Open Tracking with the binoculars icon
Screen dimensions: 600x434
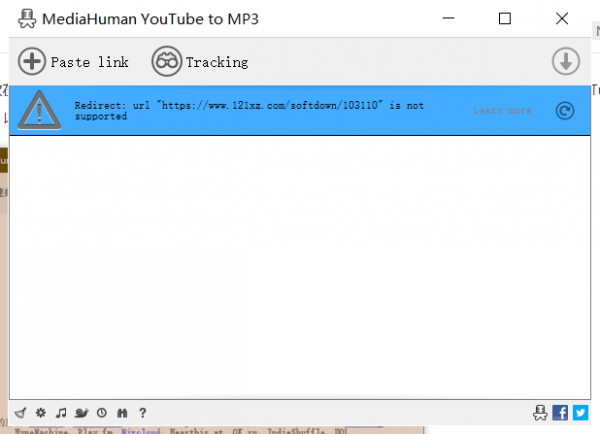click(x=166, y=61)
